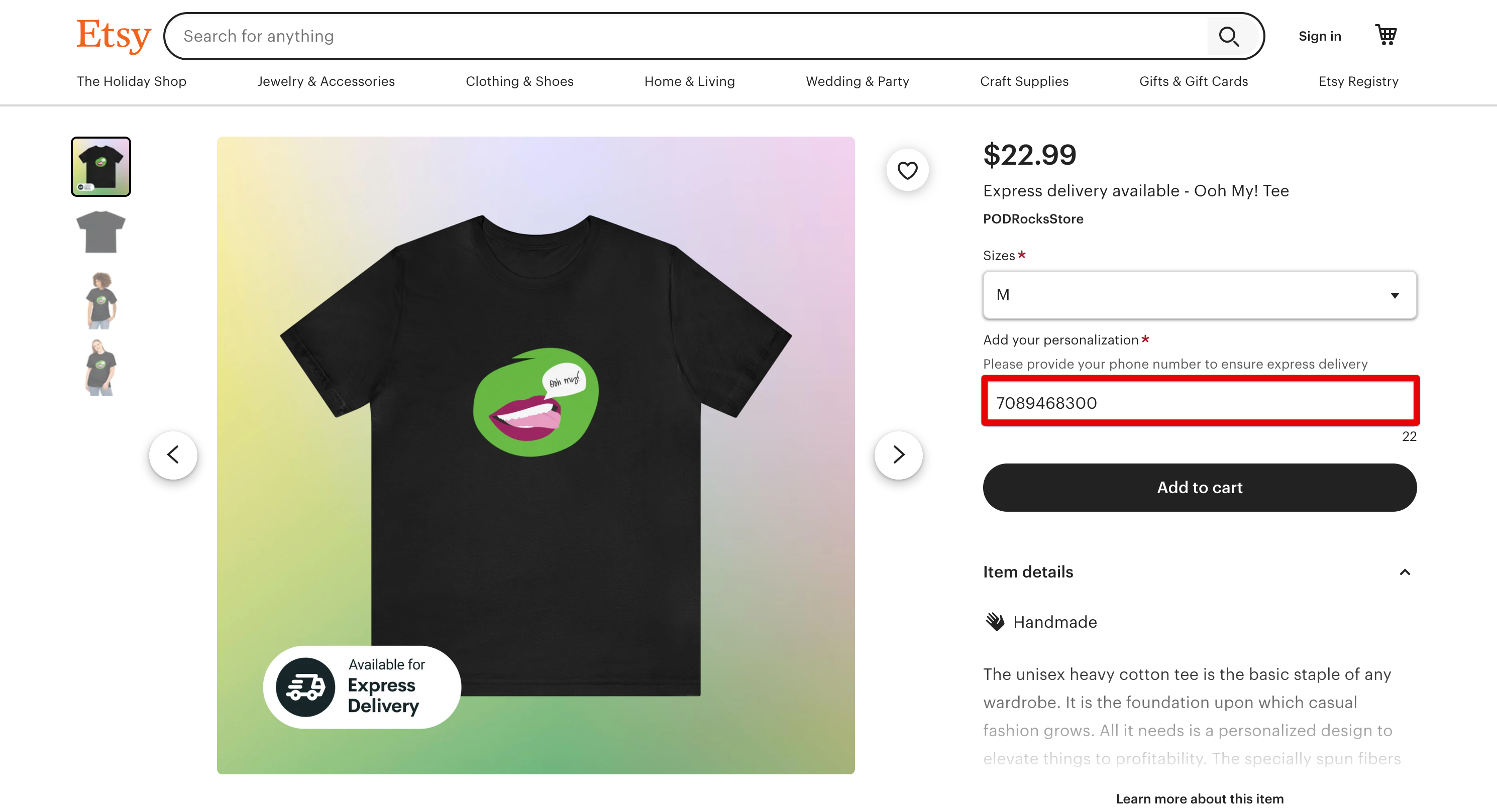Open Home & Living category menu
The image size is (1497, 812).
(689, 81)
